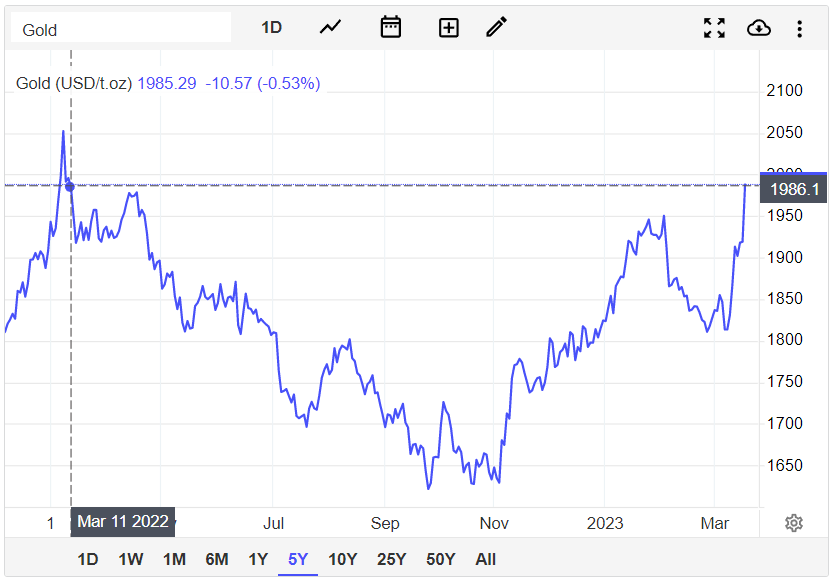Show the All time range

click(485, 559)
